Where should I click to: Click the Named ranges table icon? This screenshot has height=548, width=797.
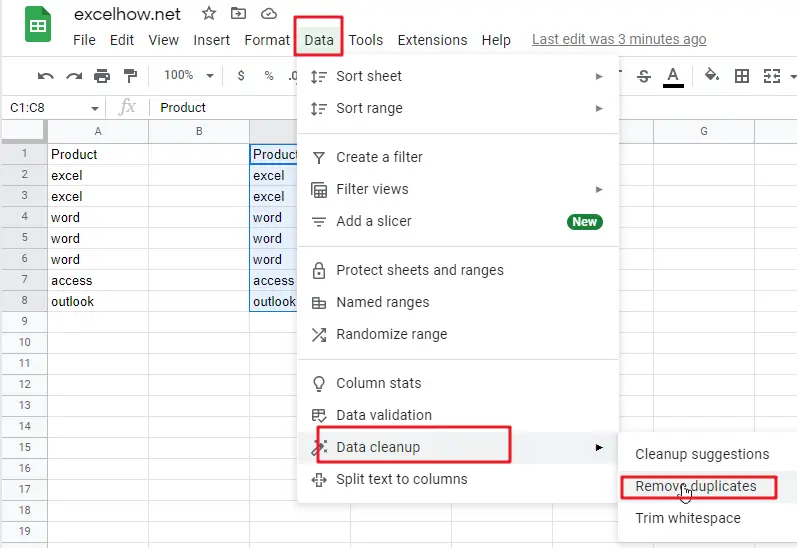(319, 303)
